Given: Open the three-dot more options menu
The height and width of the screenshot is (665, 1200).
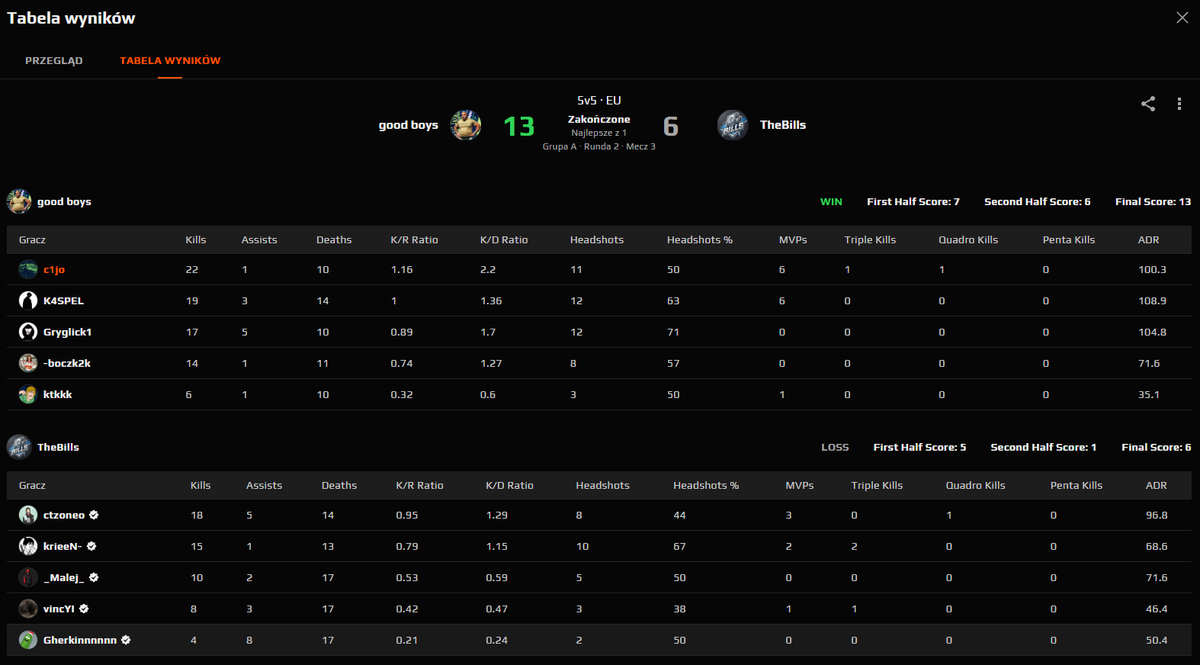Looking at the screenshot, I should 1179,104.
